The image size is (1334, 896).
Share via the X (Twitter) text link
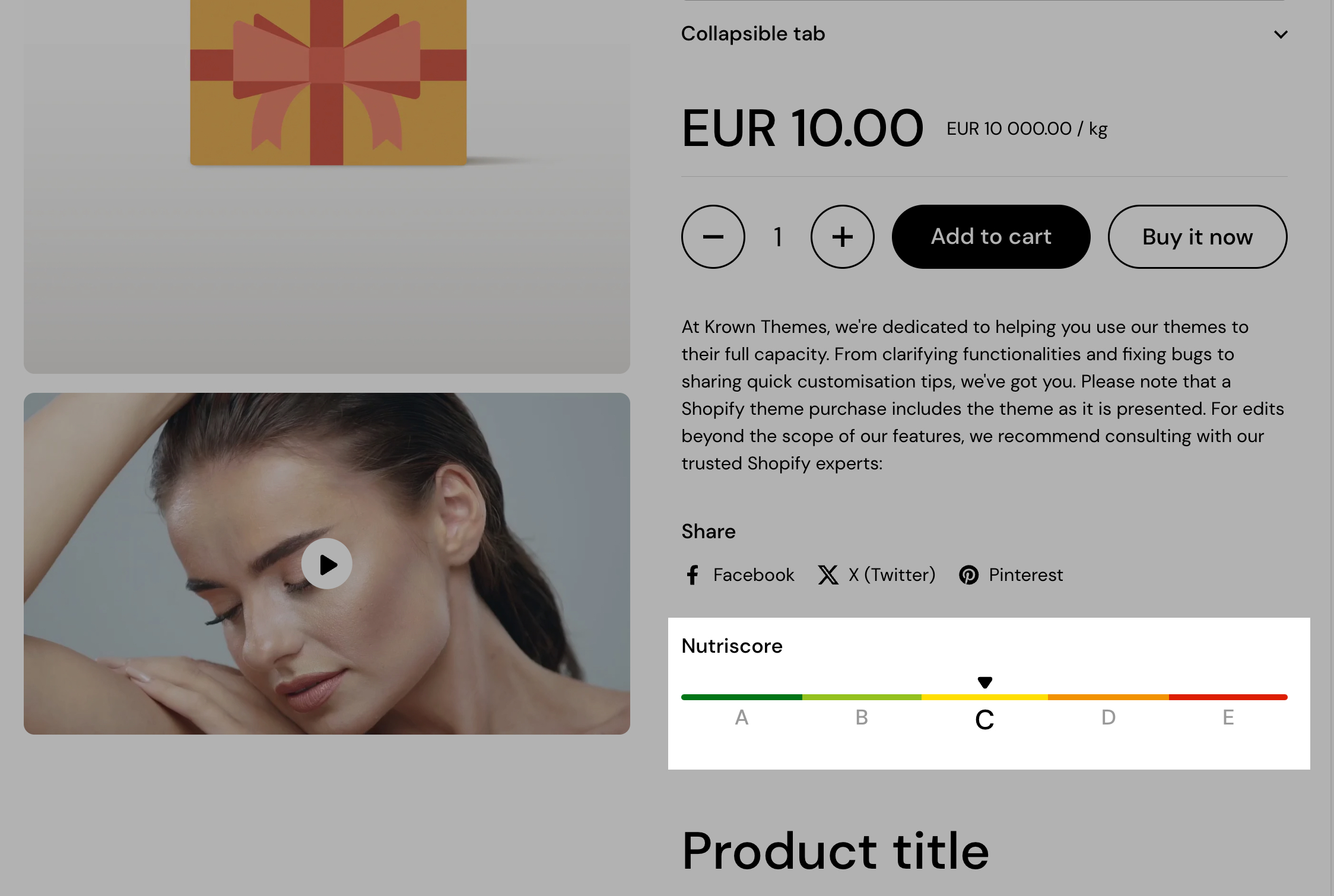[x=892, y=575]
